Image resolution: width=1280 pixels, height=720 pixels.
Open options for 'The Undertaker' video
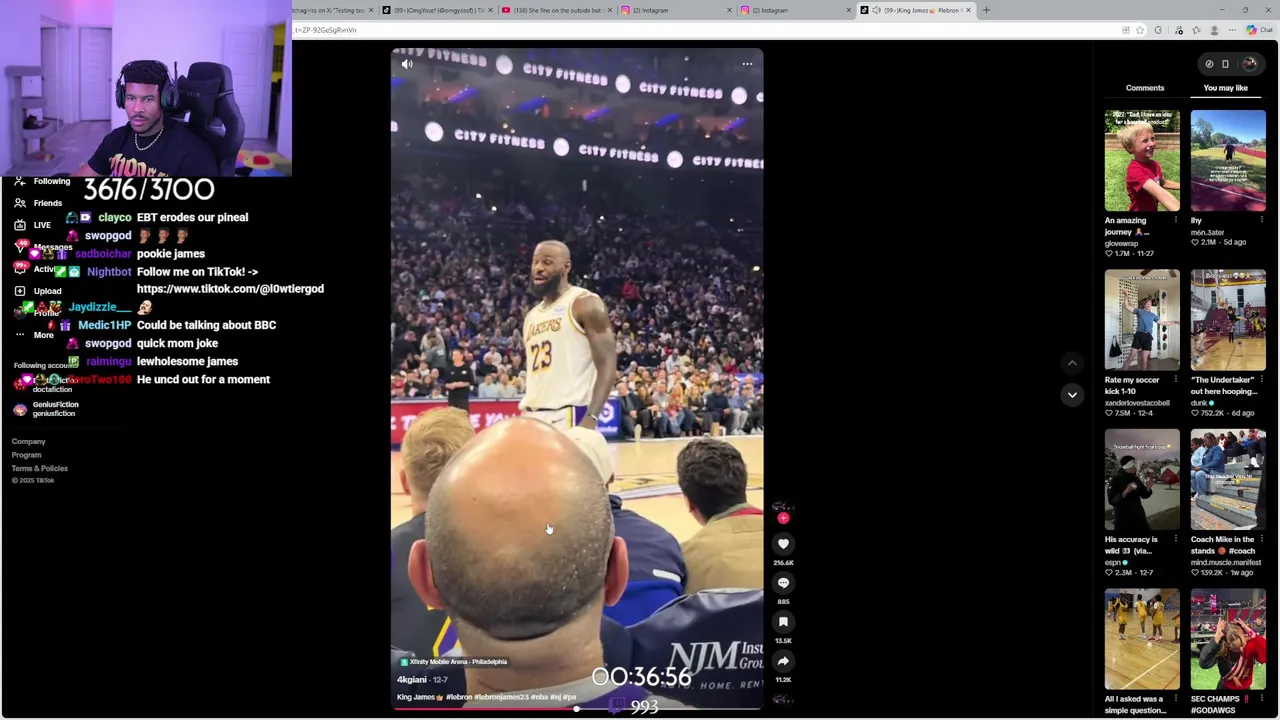pos(1261,380)
